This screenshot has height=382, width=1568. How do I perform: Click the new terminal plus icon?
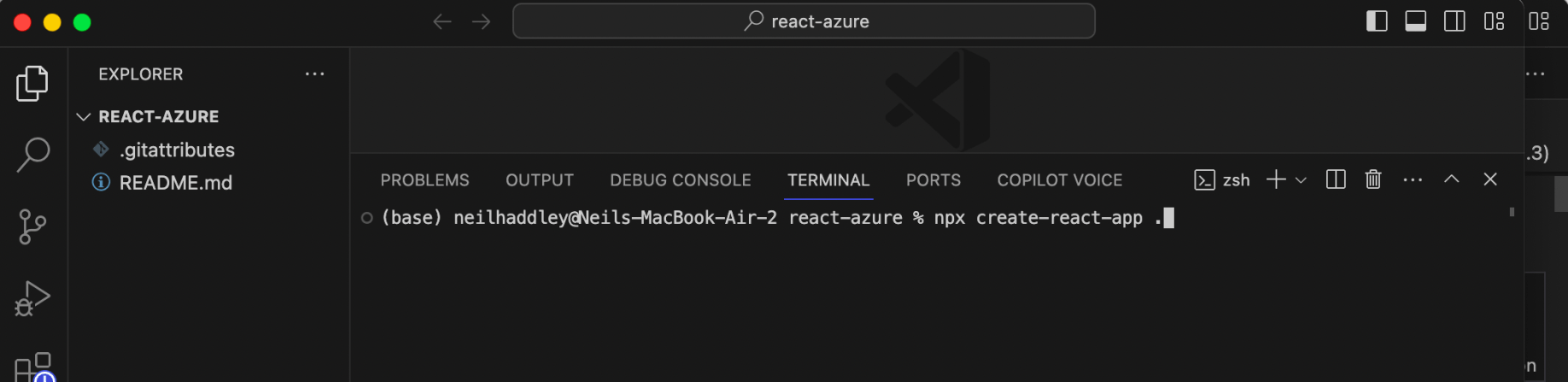(1276, 179)
